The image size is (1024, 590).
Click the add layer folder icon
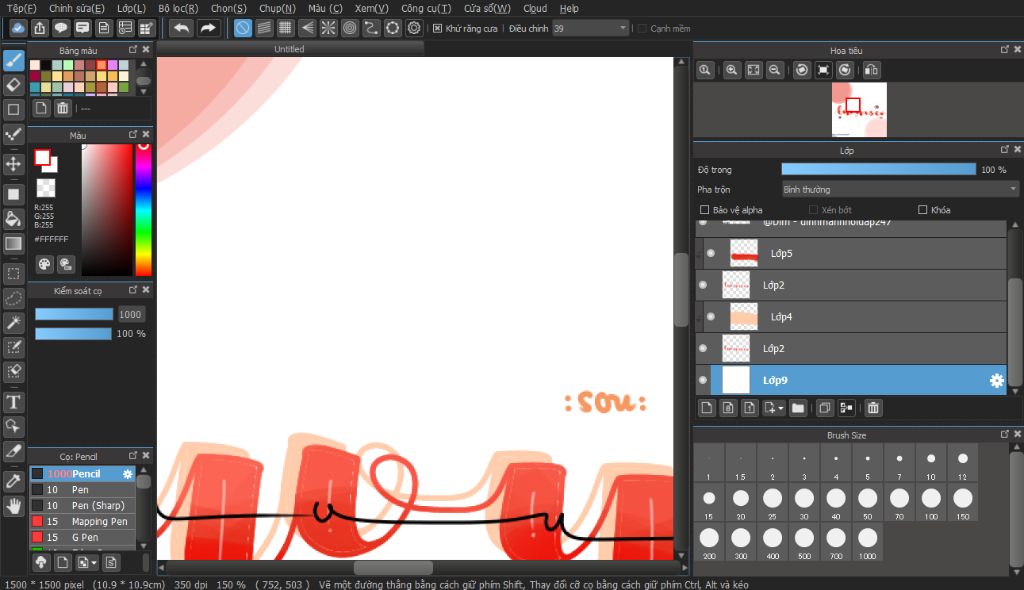pos(798,408)
